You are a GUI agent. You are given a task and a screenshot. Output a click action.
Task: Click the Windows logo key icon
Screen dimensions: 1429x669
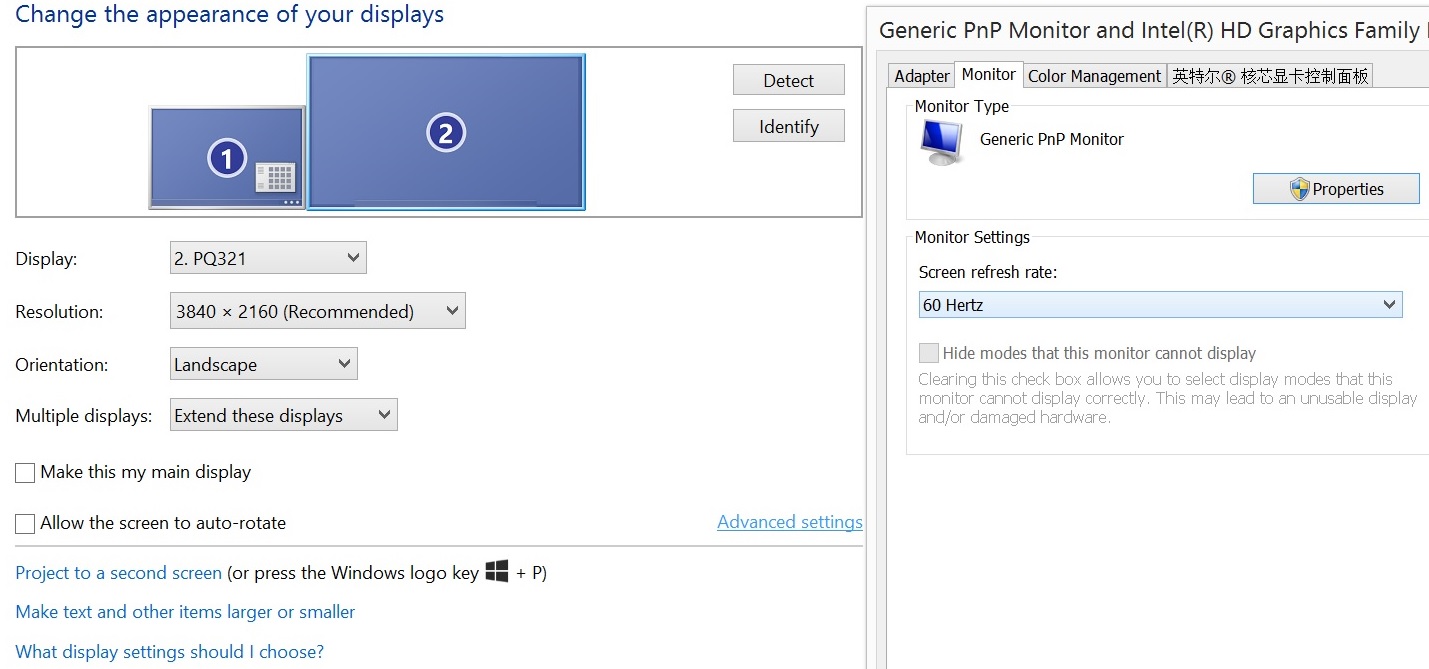(497, 571)
